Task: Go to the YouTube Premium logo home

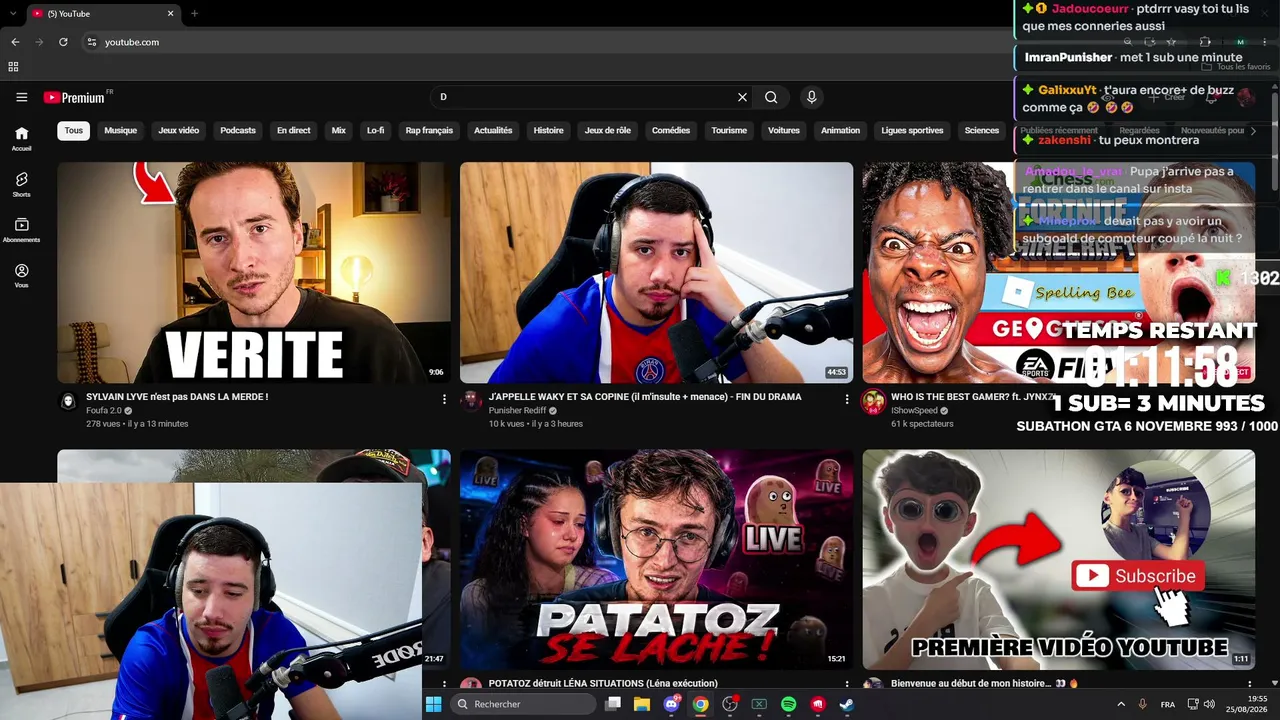Action: pos(74,97)
